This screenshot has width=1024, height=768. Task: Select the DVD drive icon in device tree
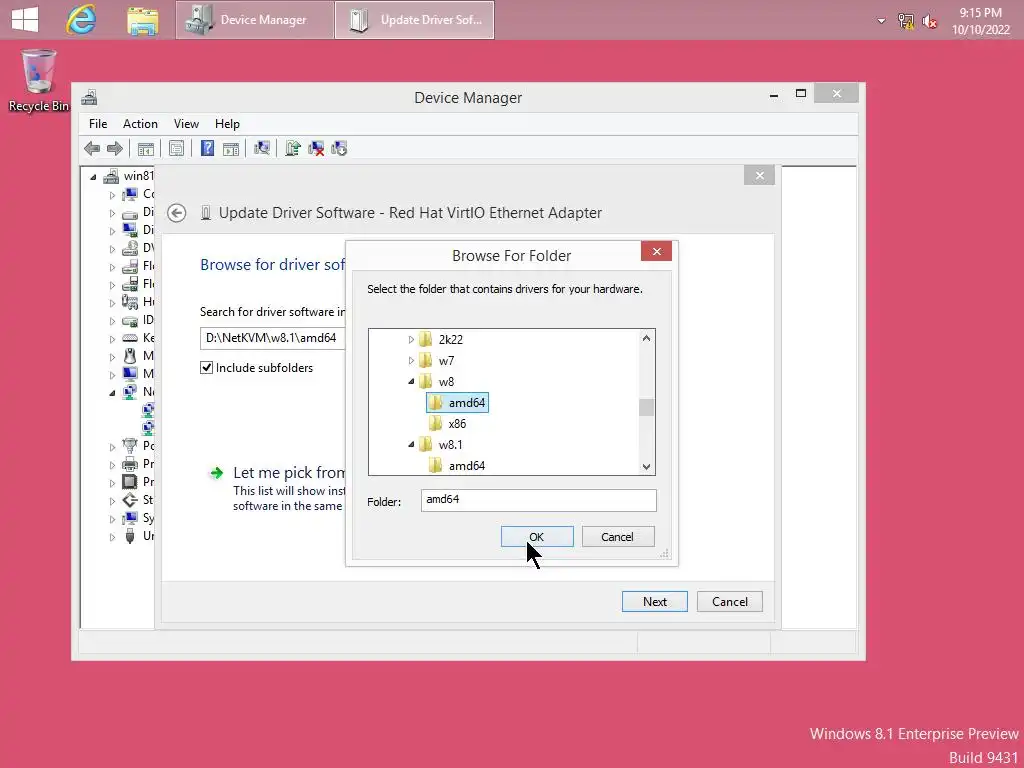[x=130, y=248]
